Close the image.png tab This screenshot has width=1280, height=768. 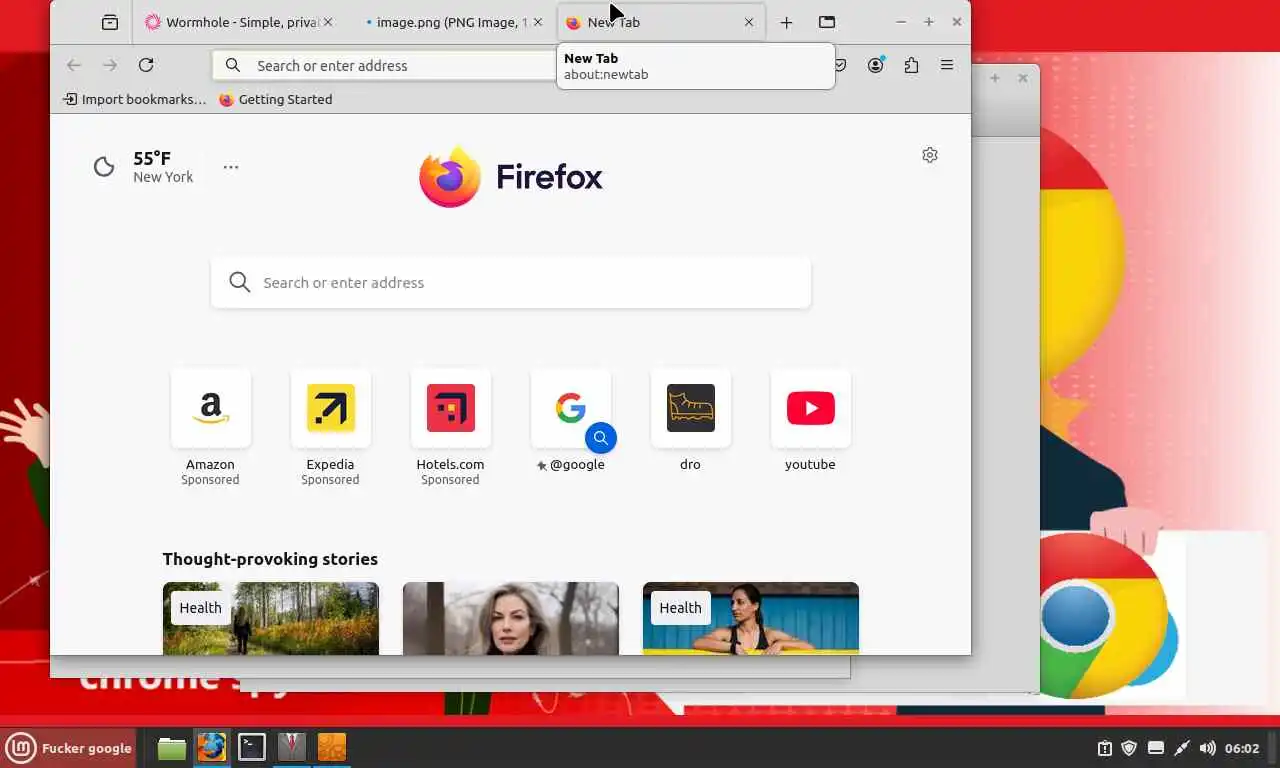tap(538, 22)
